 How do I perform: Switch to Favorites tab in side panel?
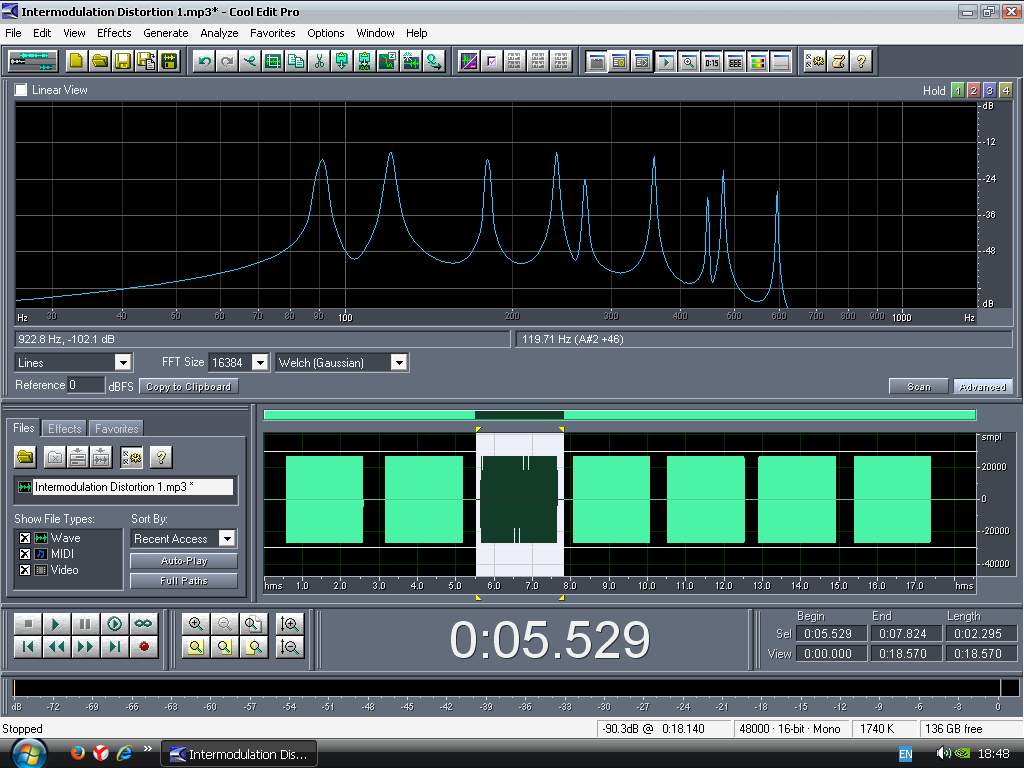click(x=116, y=428)
